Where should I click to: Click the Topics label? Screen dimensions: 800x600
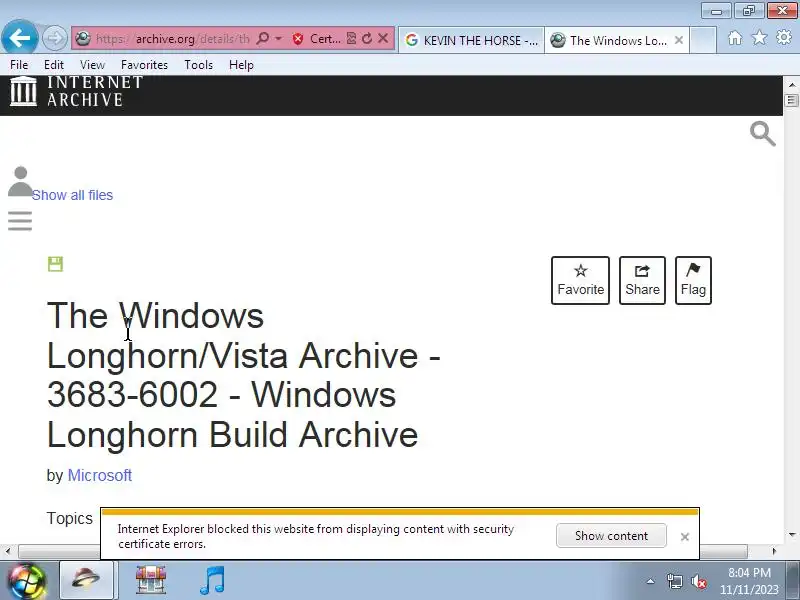[70, 518]
